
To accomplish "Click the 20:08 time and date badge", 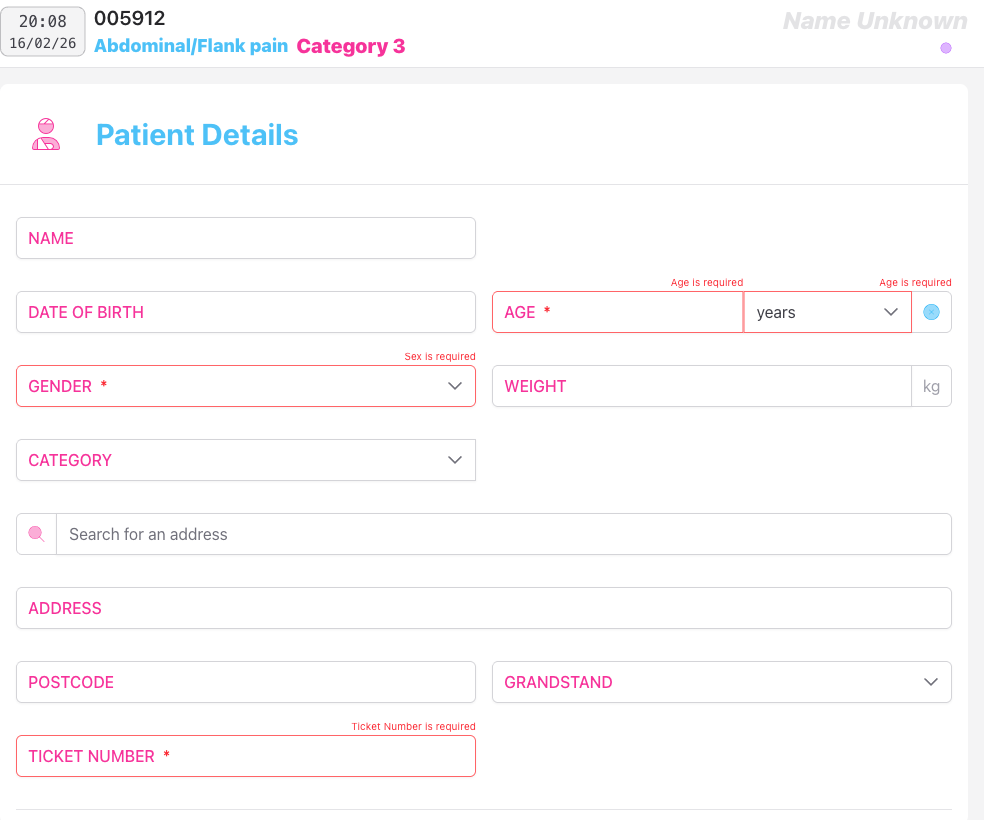I will (x=42, y=30).
